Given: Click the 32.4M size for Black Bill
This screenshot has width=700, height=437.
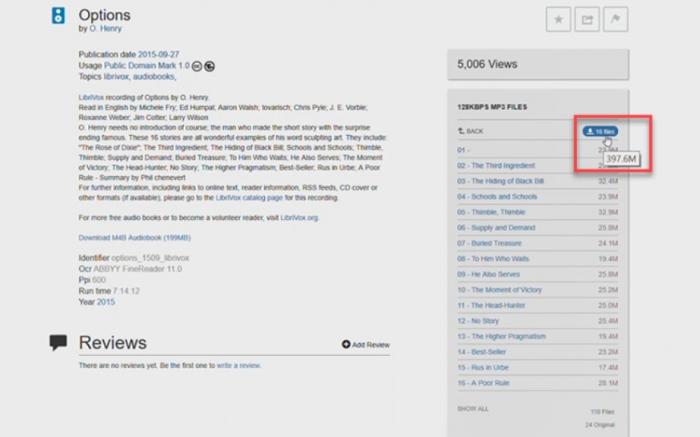Looking at the screenshot, I should [608, 181].
